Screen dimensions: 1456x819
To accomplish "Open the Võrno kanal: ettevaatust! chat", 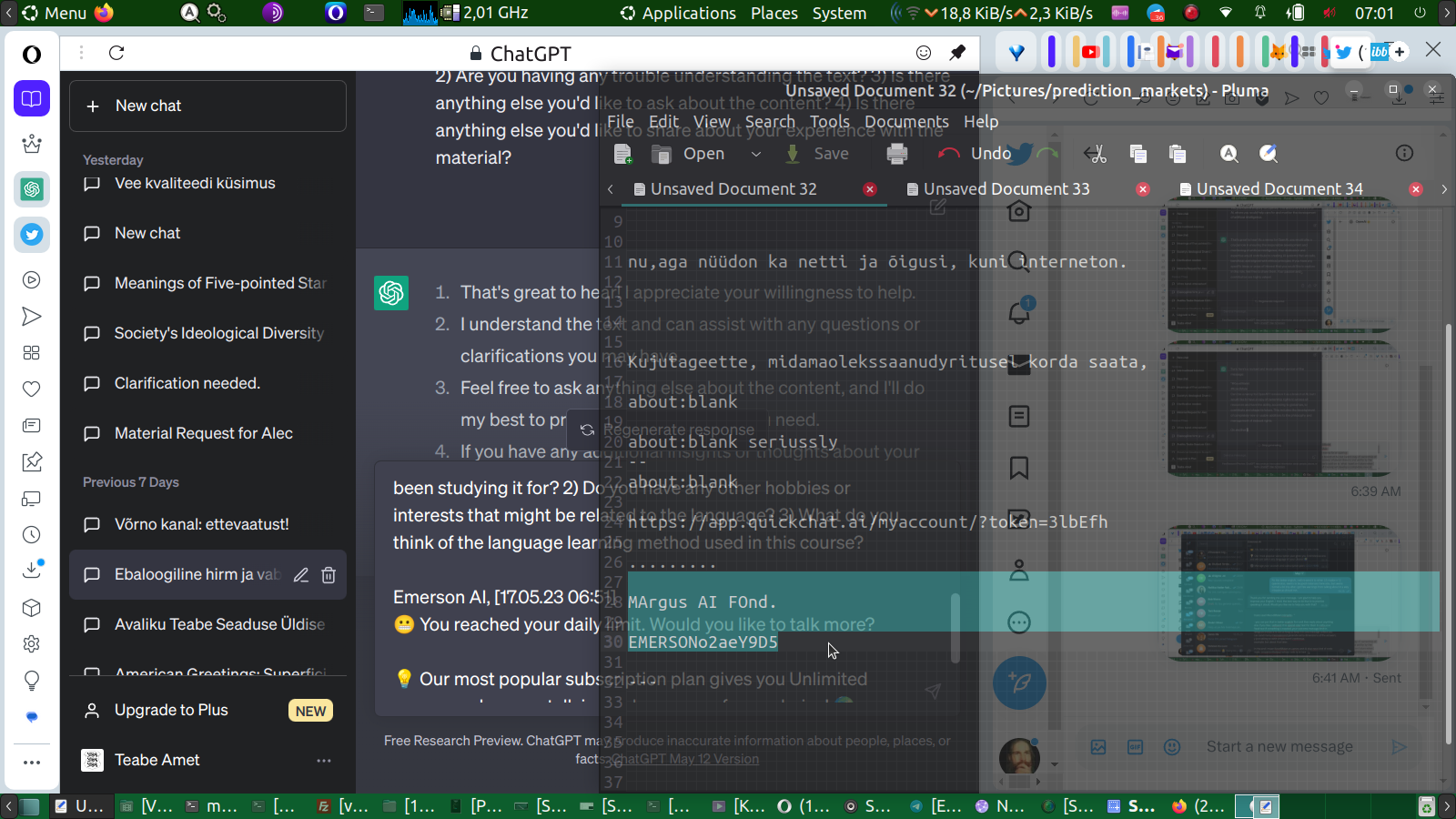I will click(207, 525).
